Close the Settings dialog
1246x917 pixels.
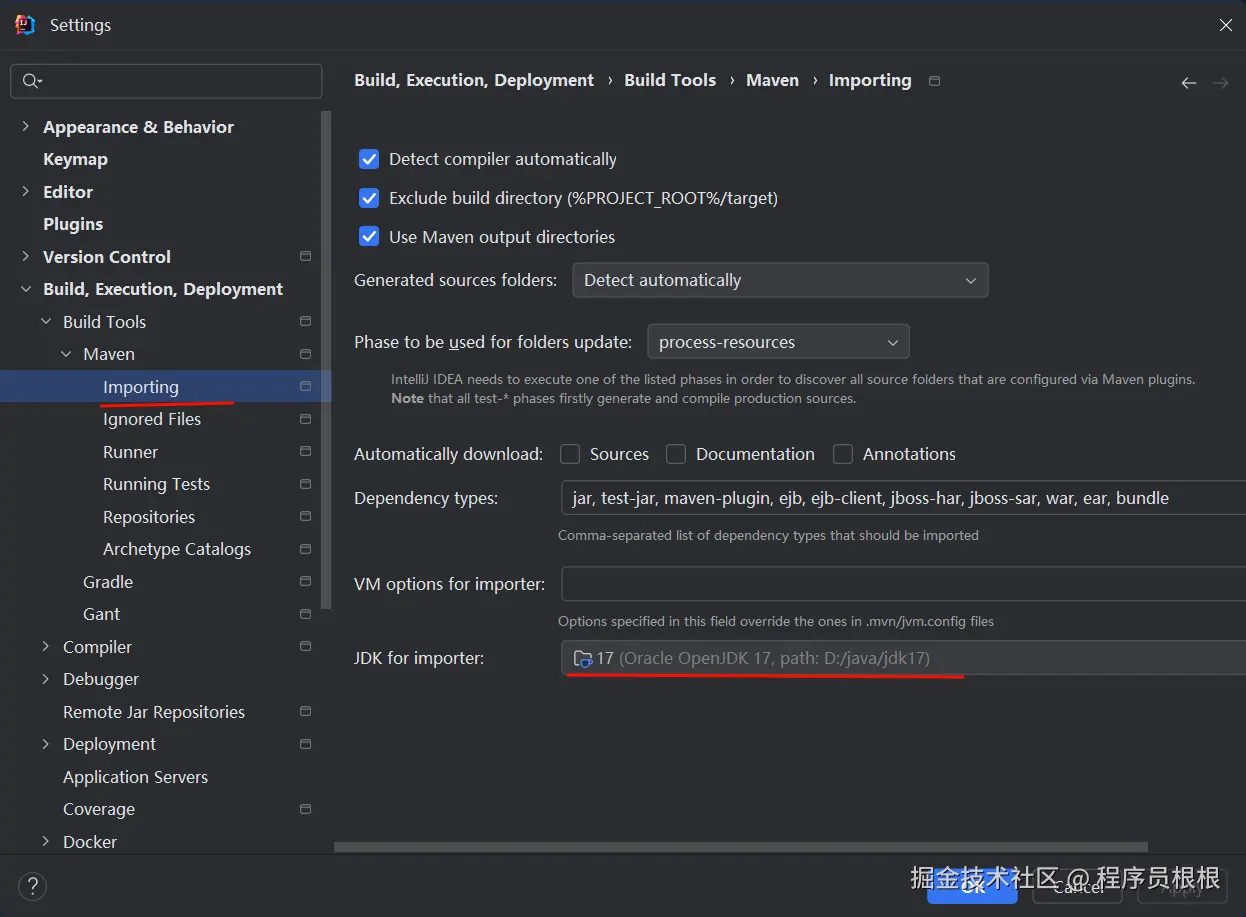pyautogui.click(x=1225, y=25)
